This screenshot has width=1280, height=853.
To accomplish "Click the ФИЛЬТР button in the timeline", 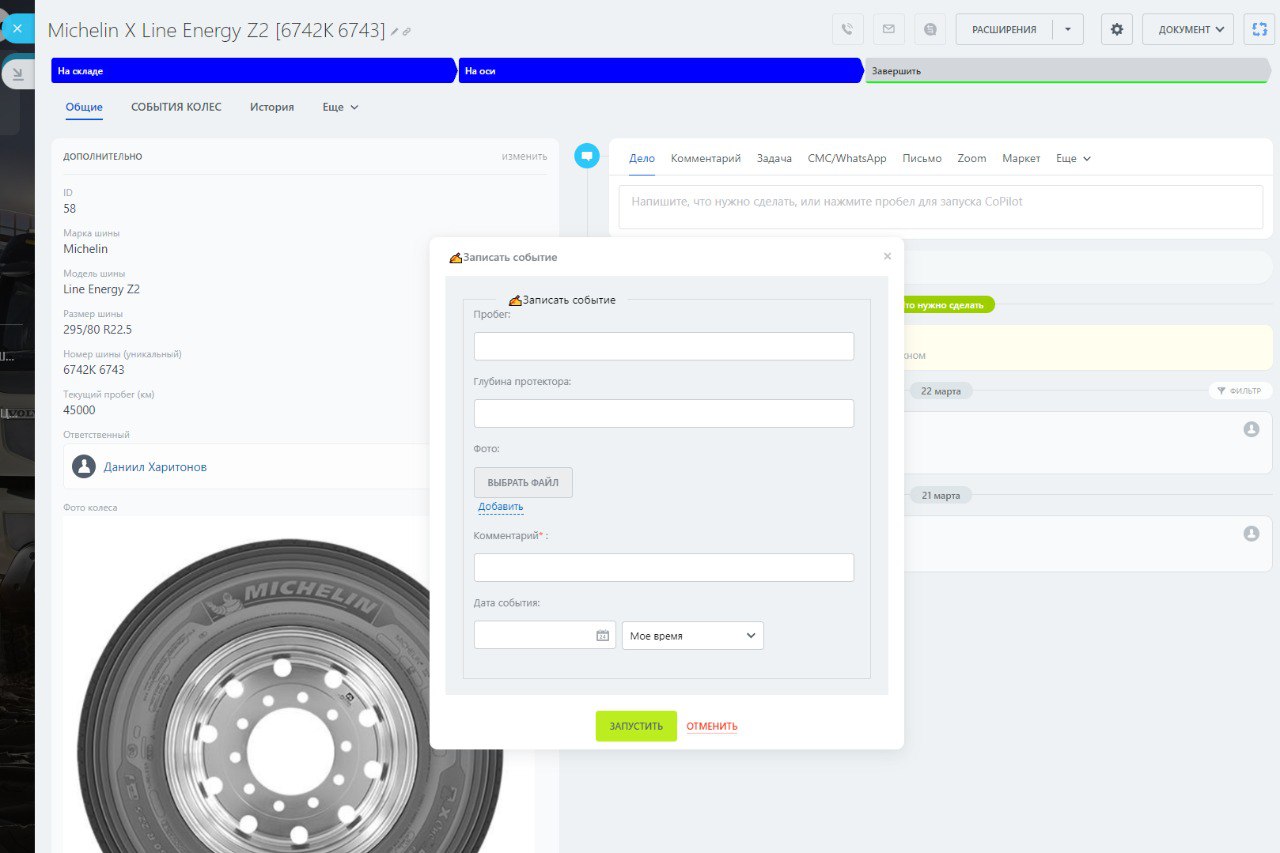I will click(x=1240, y=391).
